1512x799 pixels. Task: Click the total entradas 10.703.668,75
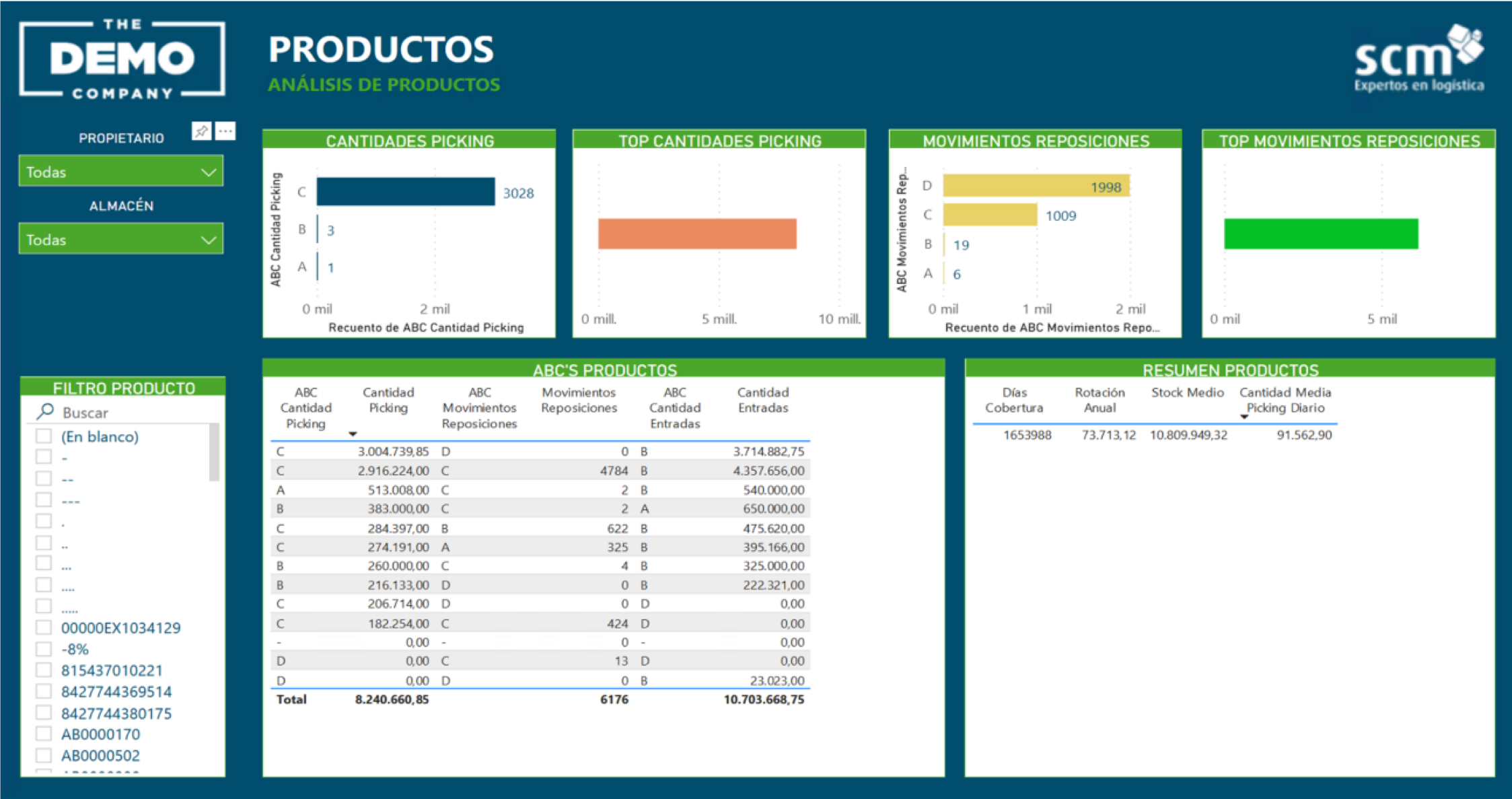(764, 699)
